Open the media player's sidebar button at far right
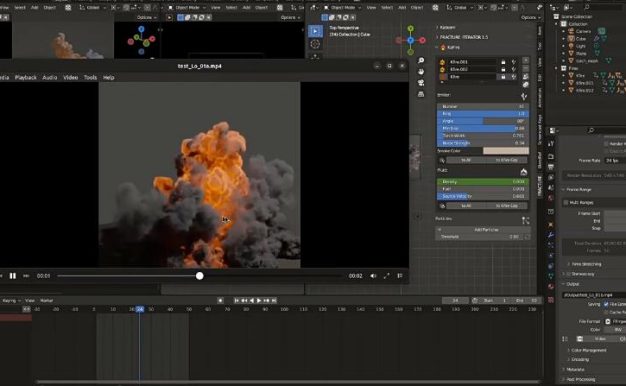 (x=400, y=276)
